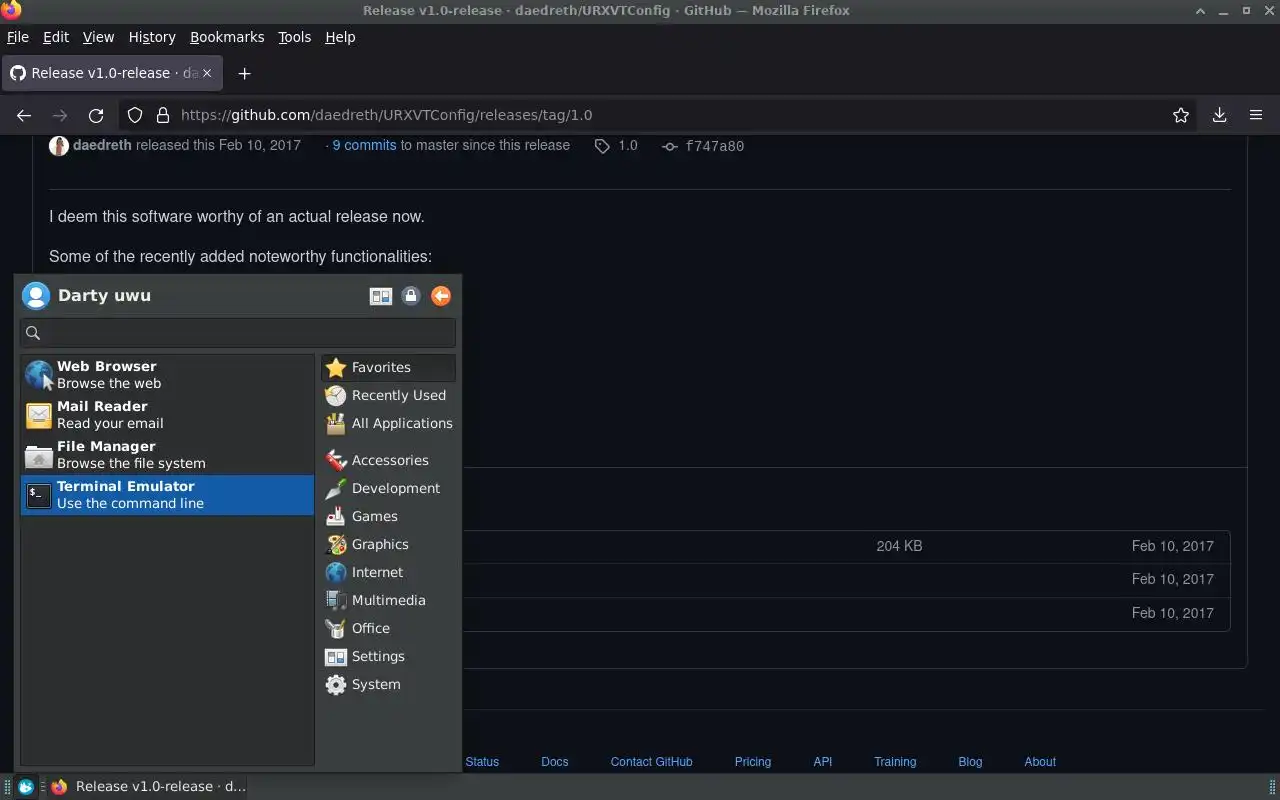The image size is (1280, 800).
Task: Open Graphics category
Action: coord(388,544)
